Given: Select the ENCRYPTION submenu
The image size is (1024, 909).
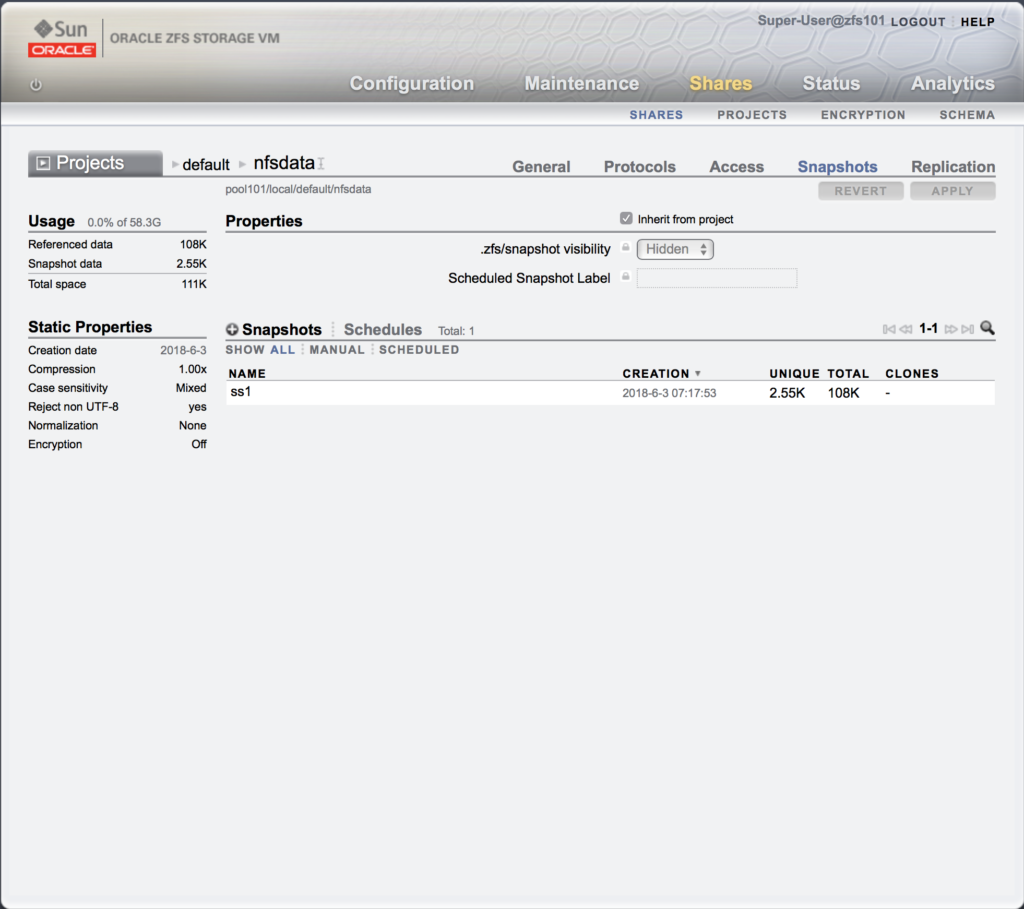Looking at the screenshot, I should (x=863, y=115).
